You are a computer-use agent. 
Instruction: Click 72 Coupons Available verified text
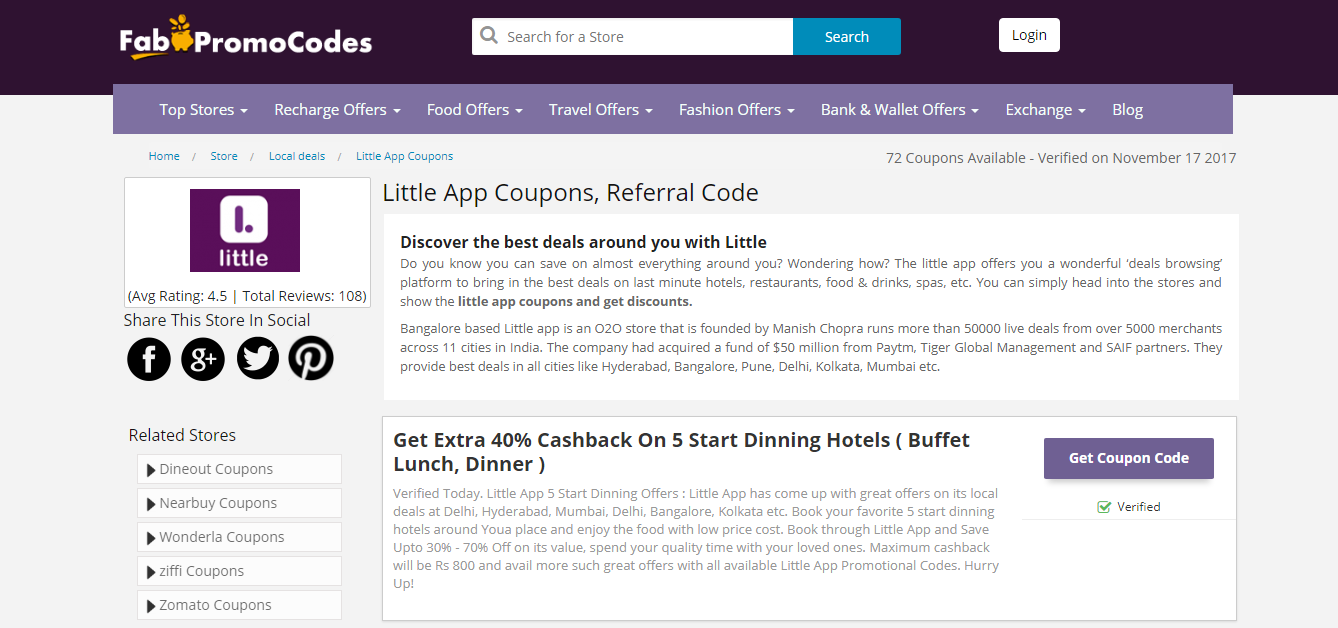click(x=1061, y=158)
